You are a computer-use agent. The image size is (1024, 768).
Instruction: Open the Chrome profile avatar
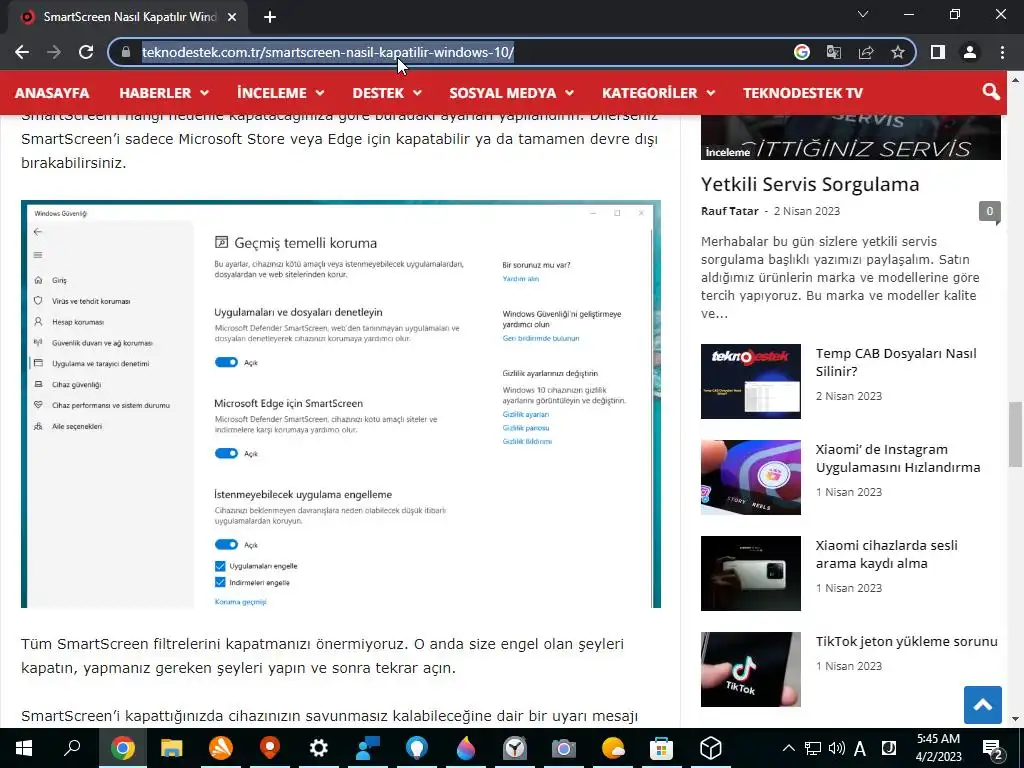(x=970, y=52)
